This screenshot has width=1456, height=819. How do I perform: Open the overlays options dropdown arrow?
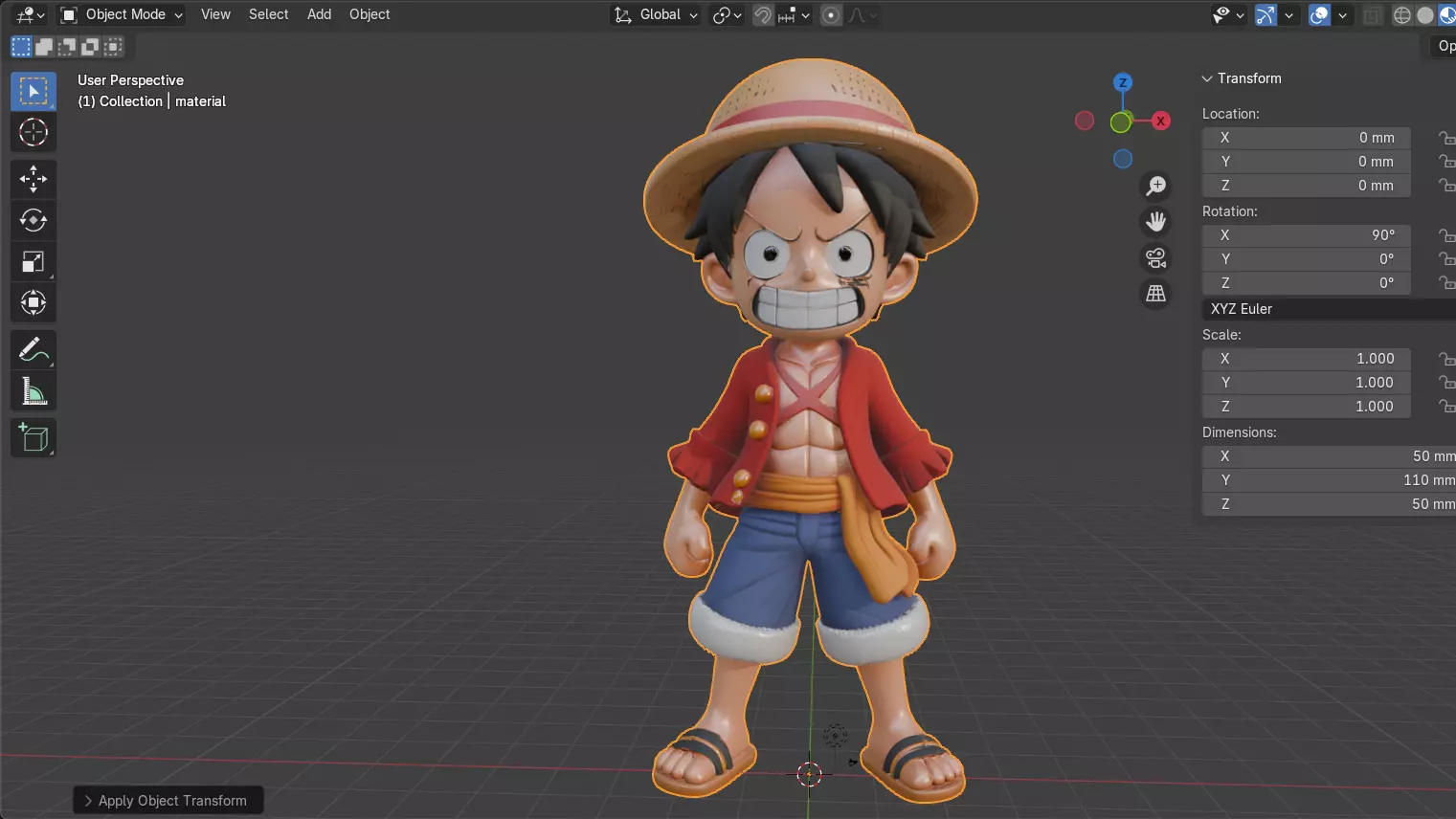[1343, 14]
